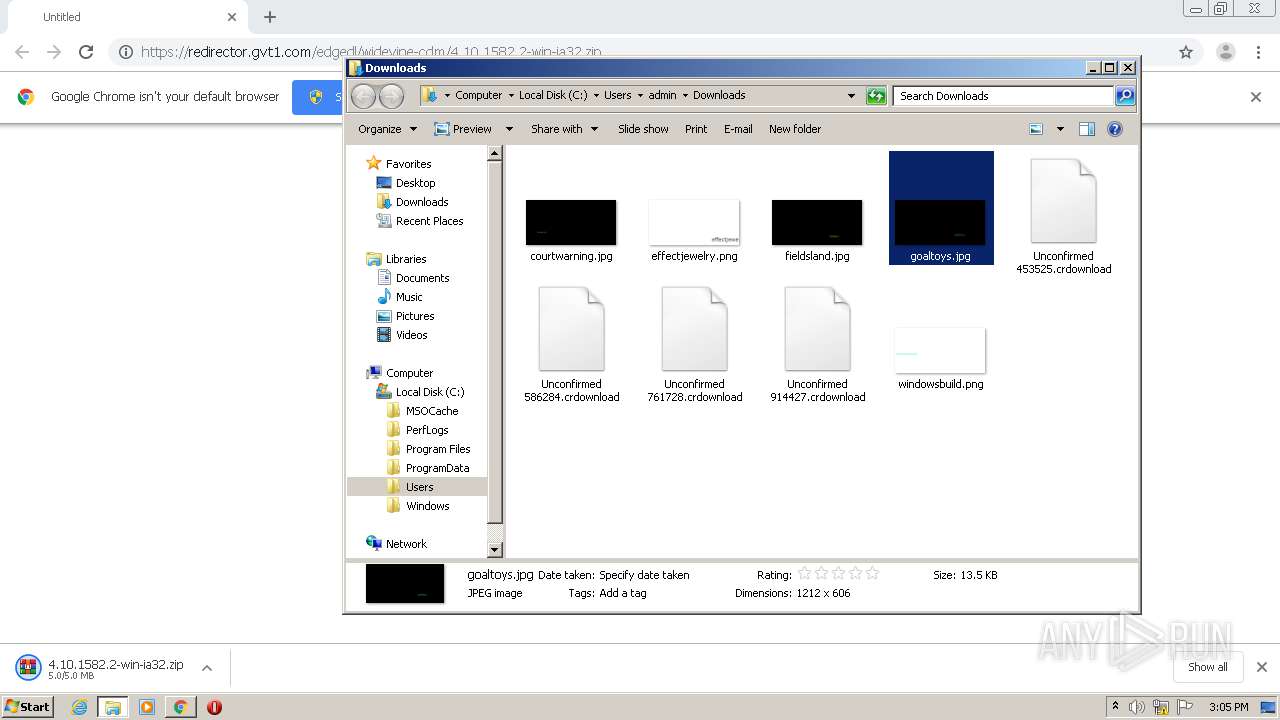
Task: Open new Chrome tab with plus
Action: click(270, 17)
